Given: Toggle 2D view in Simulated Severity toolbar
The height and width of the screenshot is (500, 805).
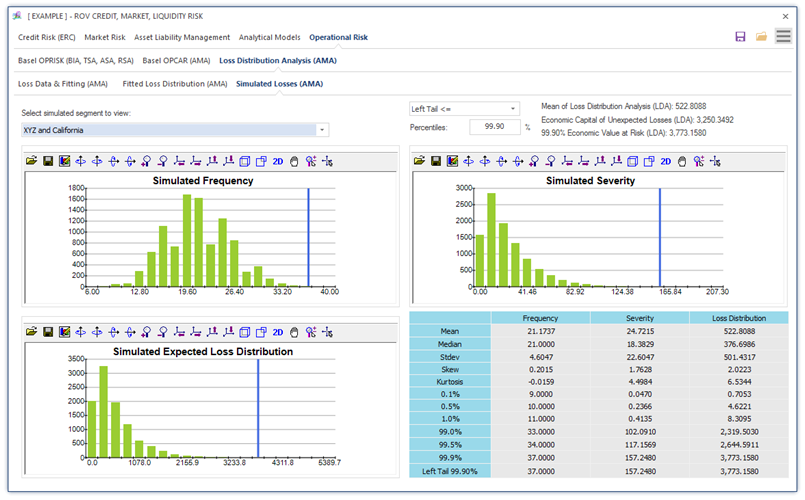Looking at the screenshot, I should click(665, 162).
